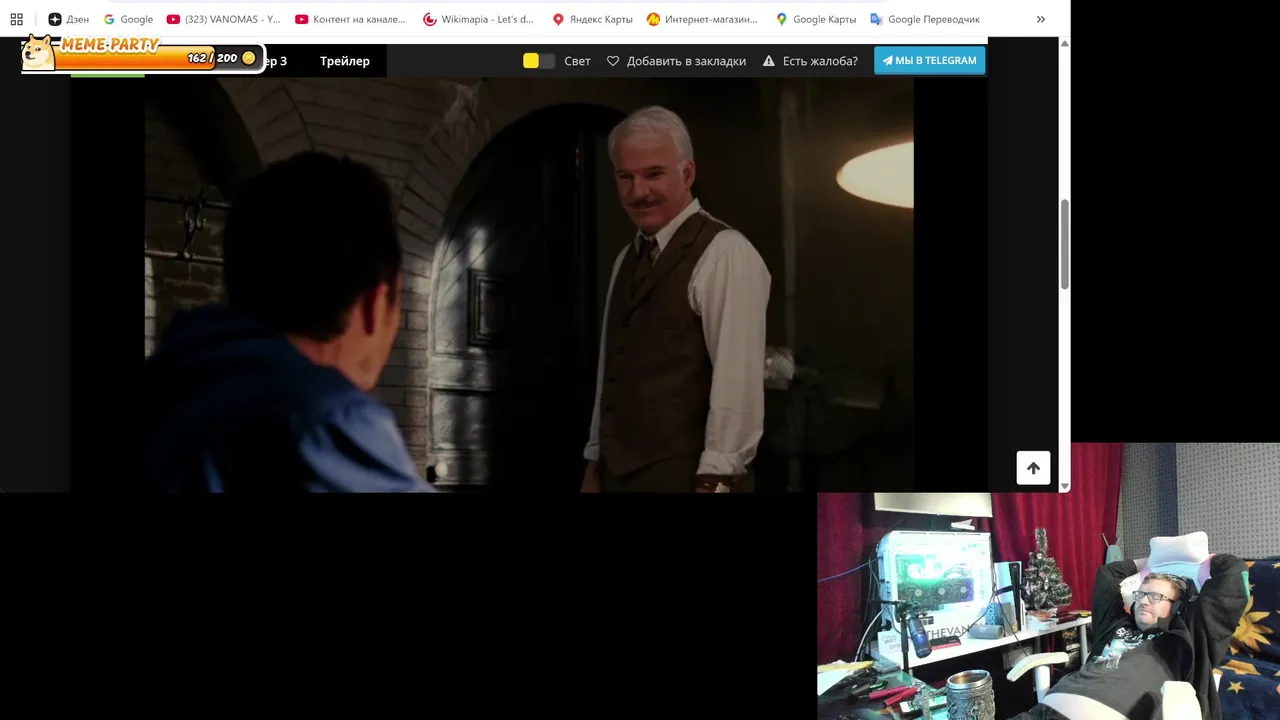Image resolution: width=1280 pixels, height=720 pixels.
Task: Click the page vertical scrollbar thumb
Action: [1064, 245]
